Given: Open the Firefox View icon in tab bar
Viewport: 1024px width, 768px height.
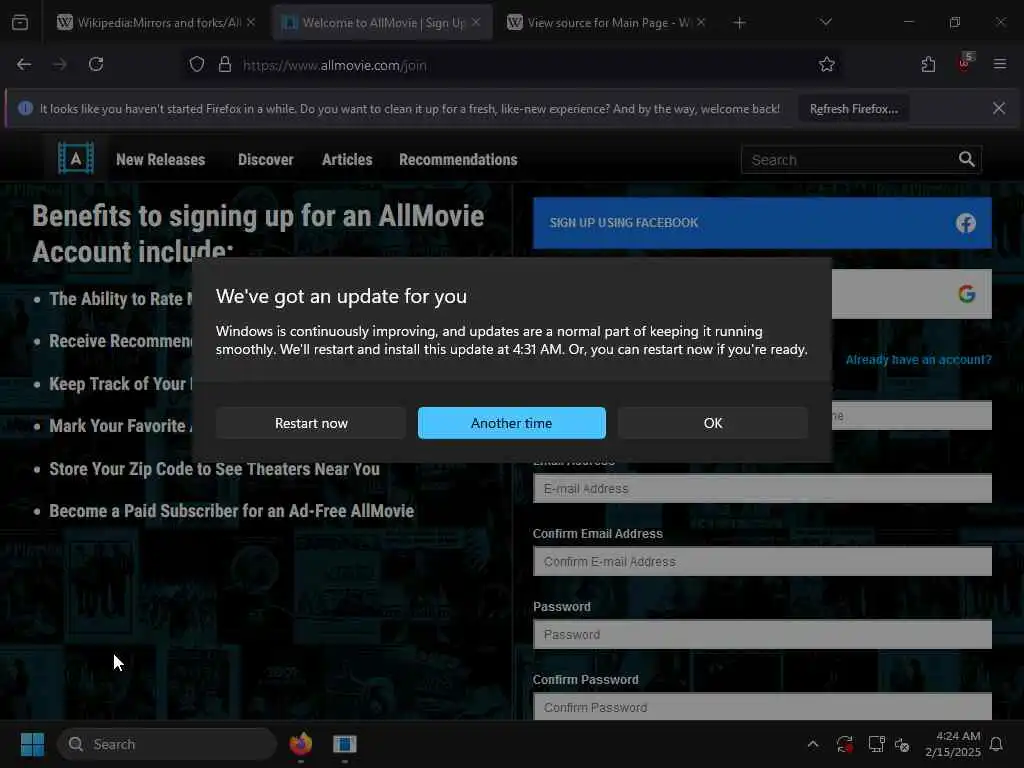Looking at the screenshot, I should coord(20,23).
